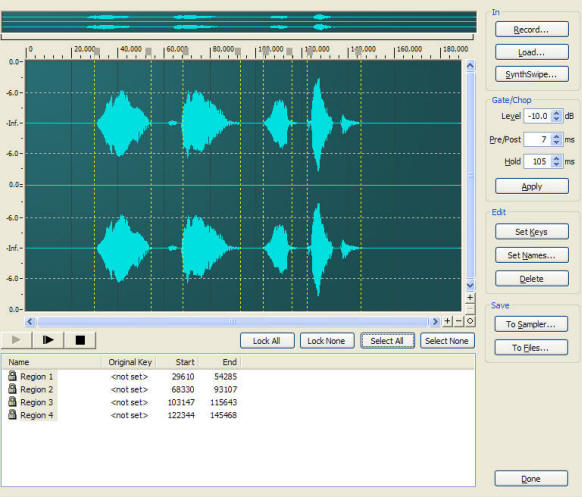Viewport: 582px width, 497px height.
Task: Click the Pre/Post input field
Action: click(538, 140)
